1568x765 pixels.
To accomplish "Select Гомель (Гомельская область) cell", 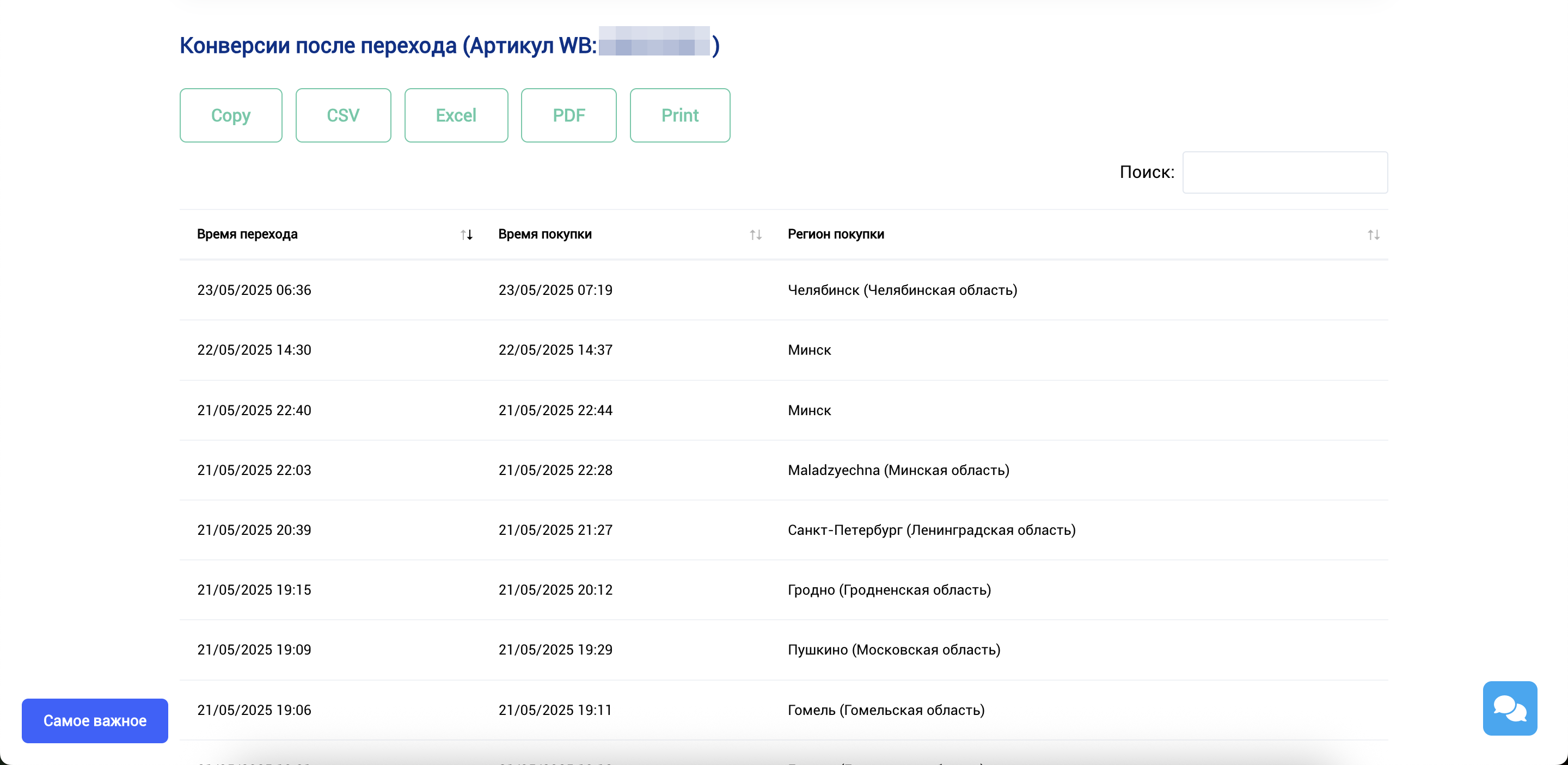I will (x=886, y=710).
